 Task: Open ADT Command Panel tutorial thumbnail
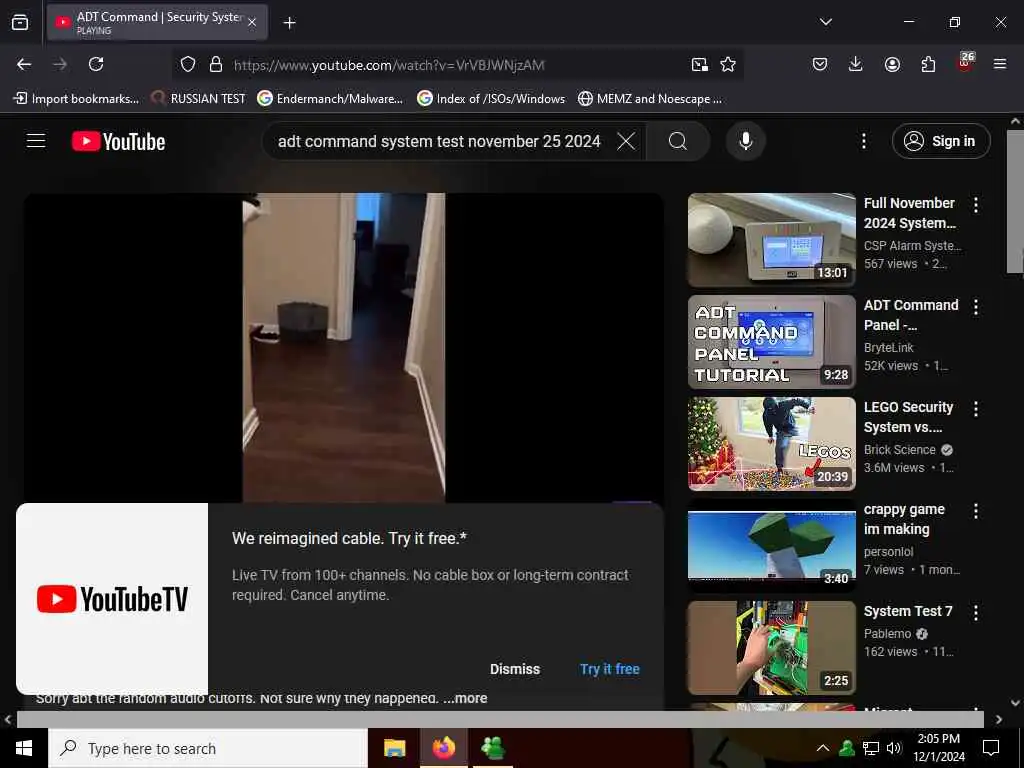pos(771,342)
